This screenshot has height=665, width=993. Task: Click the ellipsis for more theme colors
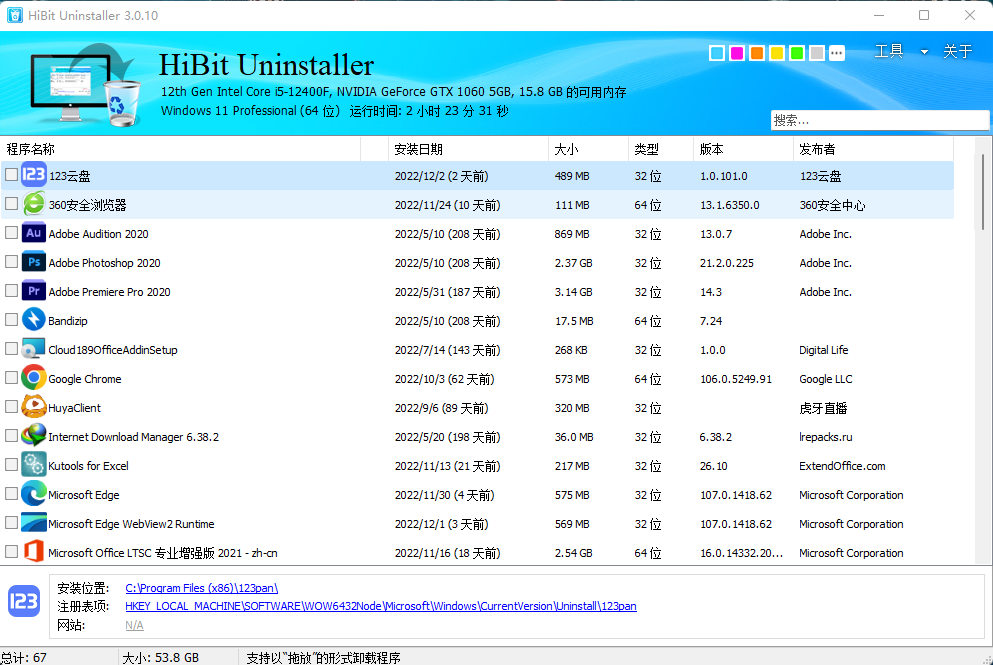[x=837, y=53]
